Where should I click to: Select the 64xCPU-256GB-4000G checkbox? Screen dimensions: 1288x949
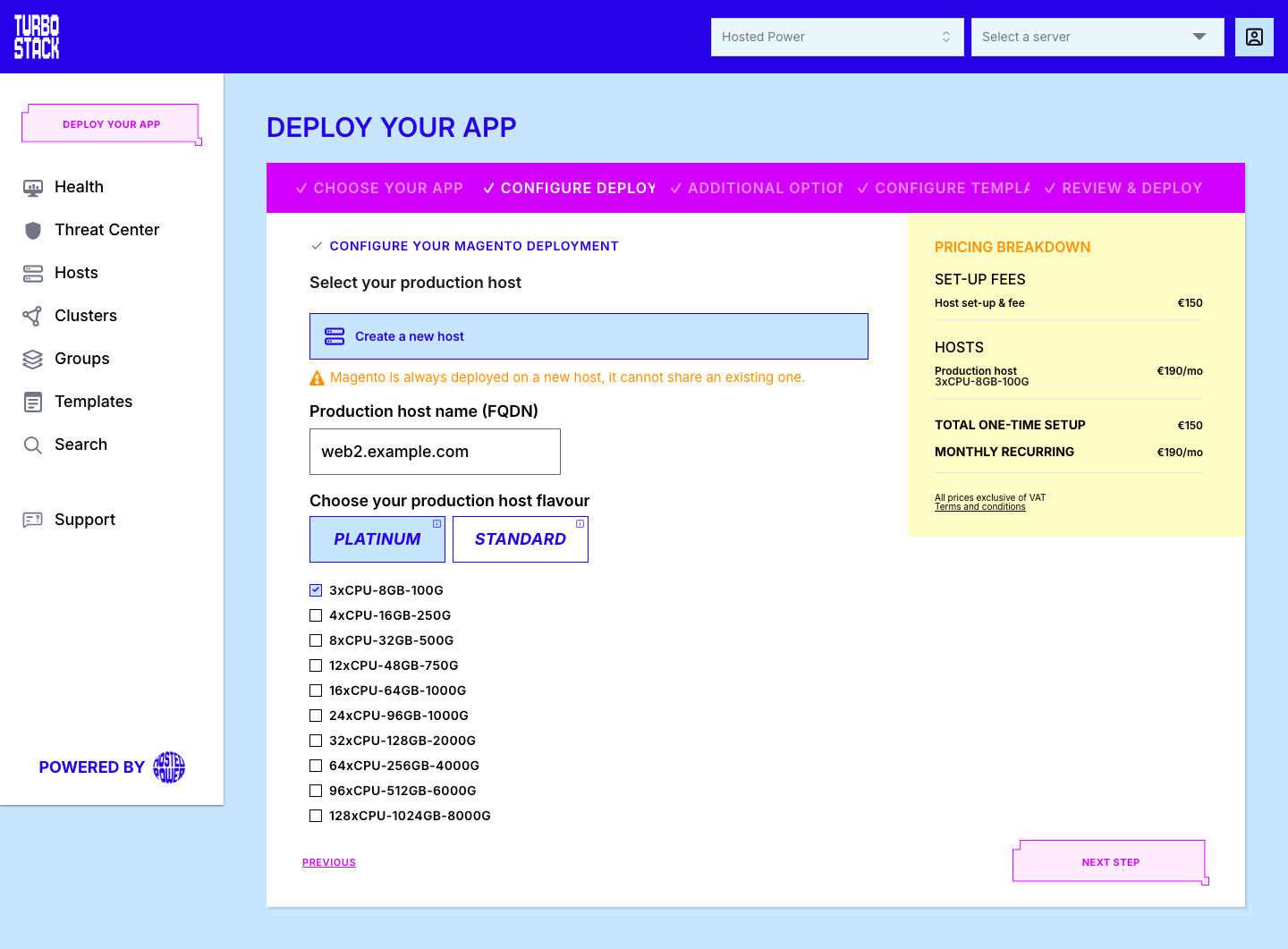coord(316,766)
